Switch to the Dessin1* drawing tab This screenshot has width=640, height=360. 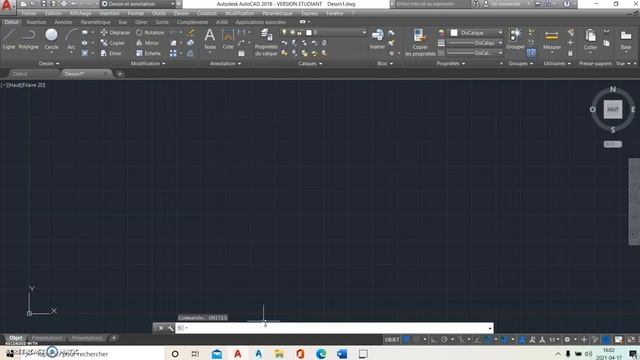(87, 74)
